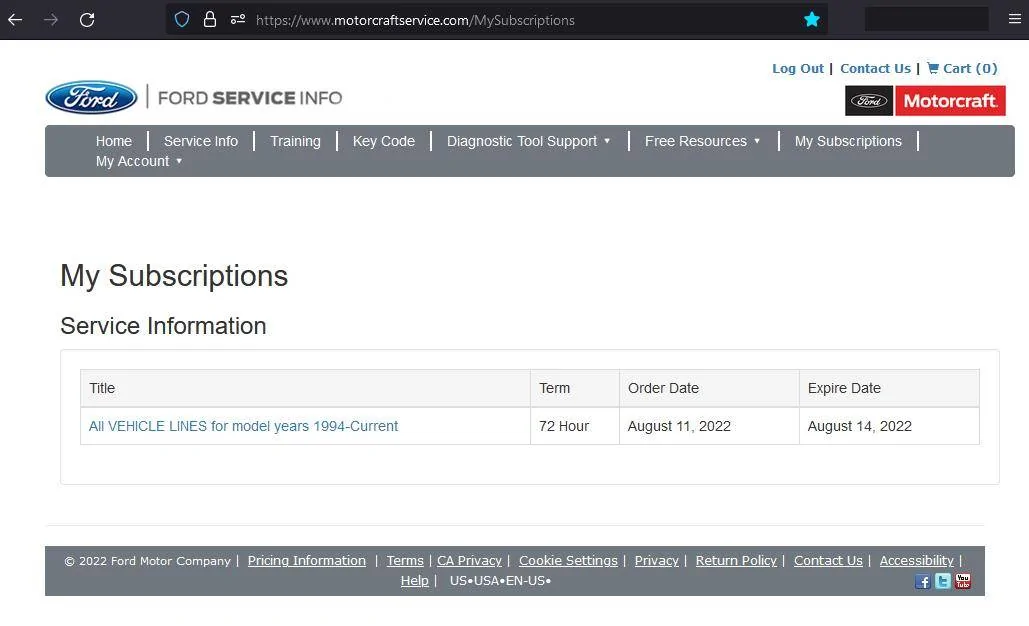Click the 2022 Ford Motor Company copyright
The width and height of the screenshot is (1029, 626).
(x=148, y=561)
